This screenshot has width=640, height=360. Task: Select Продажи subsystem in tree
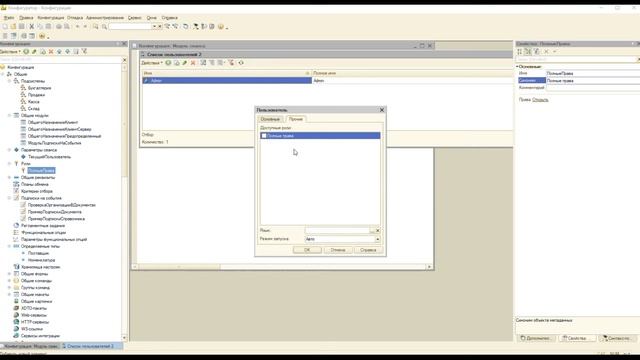tap(36, 95)
